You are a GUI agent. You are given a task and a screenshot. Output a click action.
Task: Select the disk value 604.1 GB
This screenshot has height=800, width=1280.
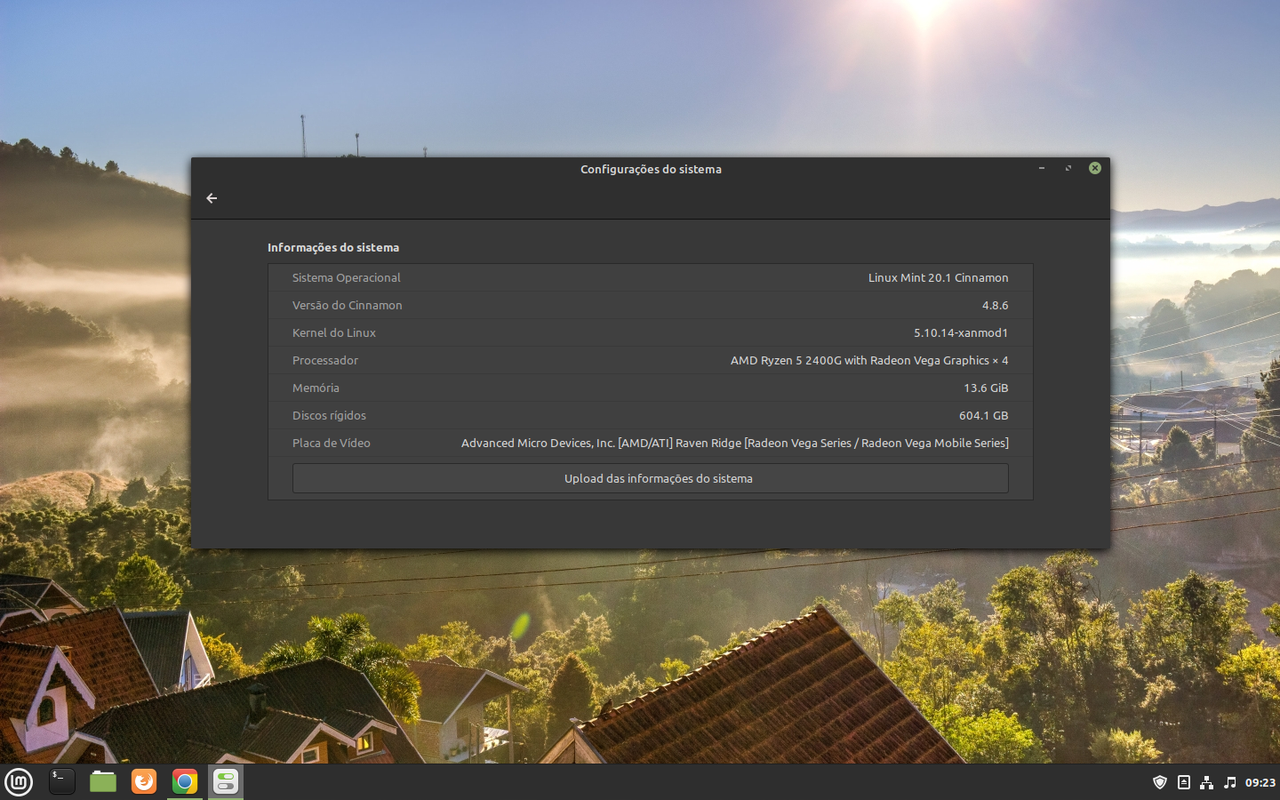coord(984,415)
